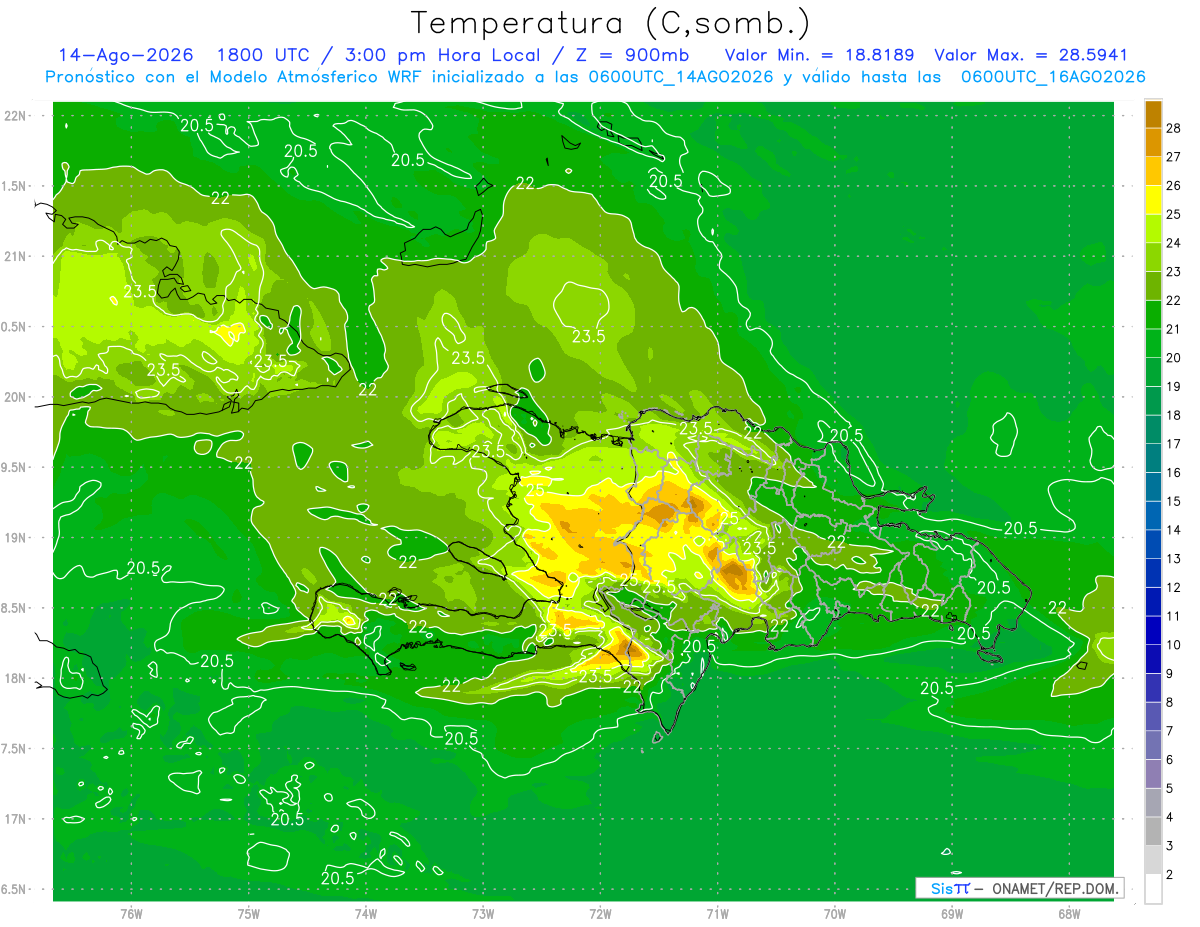This screenshot has height=927, width=1200.
Task: Click the "70W" longitude axis label
Action: point(835,913)
